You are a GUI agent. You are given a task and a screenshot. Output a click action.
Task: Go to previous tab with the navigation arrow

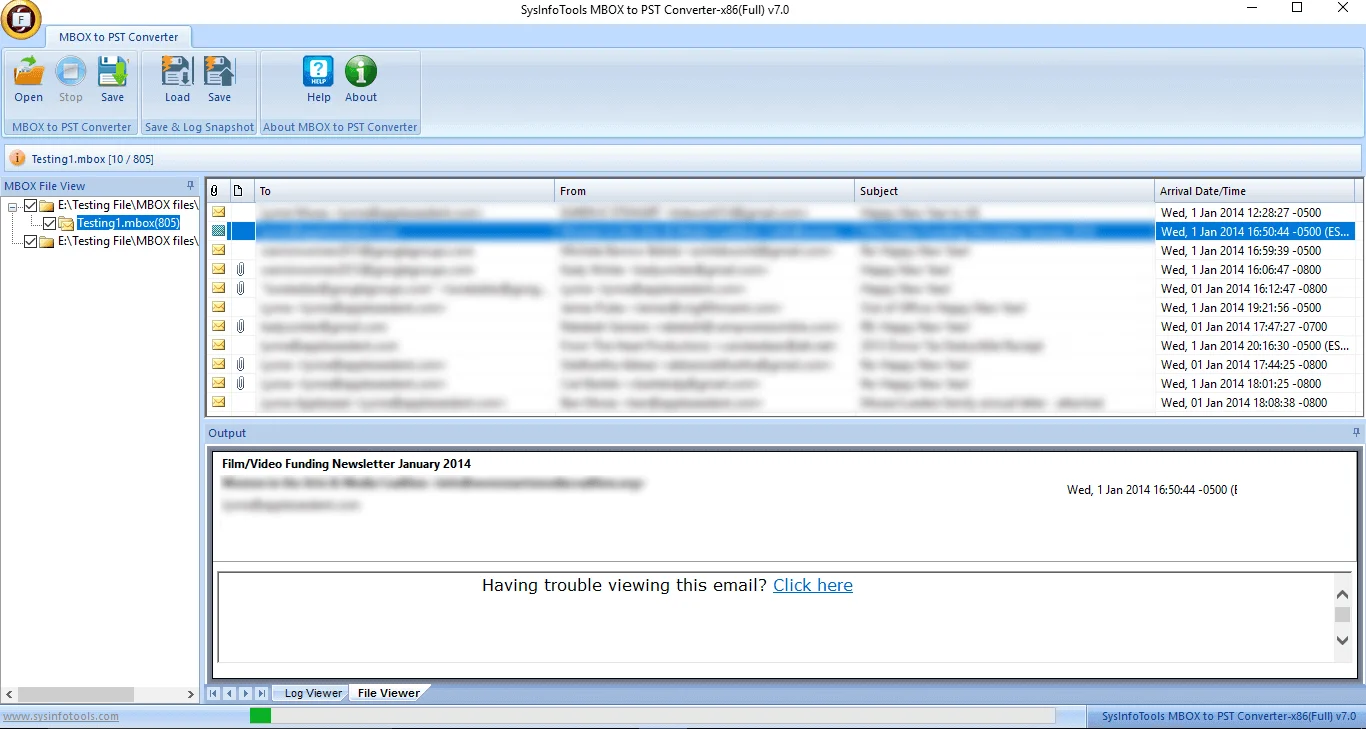pos(230,693)
